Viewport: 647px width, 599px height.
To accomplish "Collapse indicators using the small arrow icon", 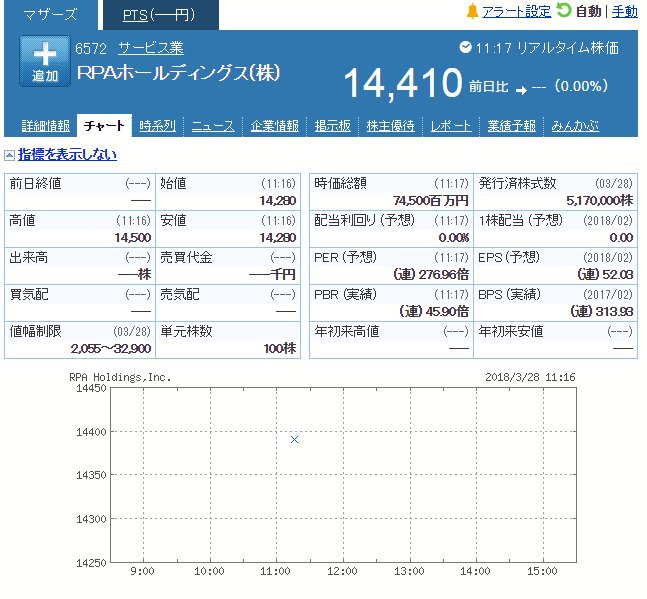I will coord(9,156).
